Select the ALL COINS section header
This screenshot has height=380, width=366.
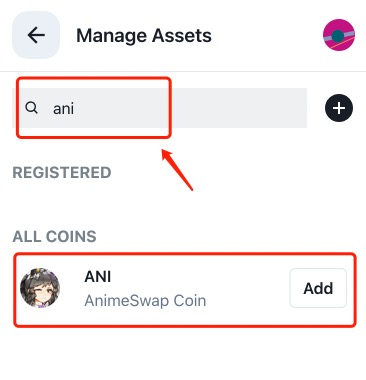click(x=54, y=236)
